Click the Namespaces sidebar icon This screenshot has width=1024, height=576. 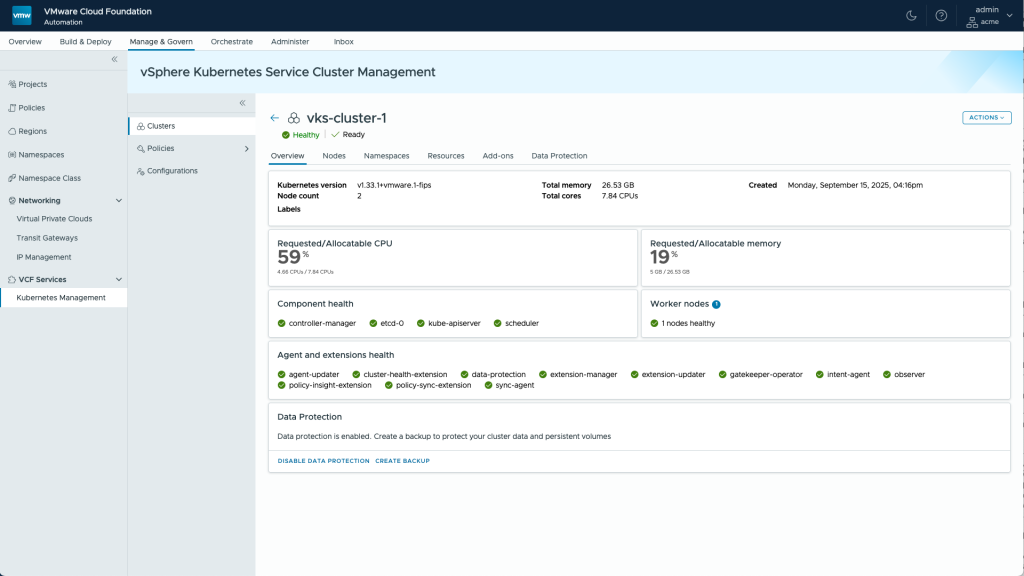[x=12, y=155]
